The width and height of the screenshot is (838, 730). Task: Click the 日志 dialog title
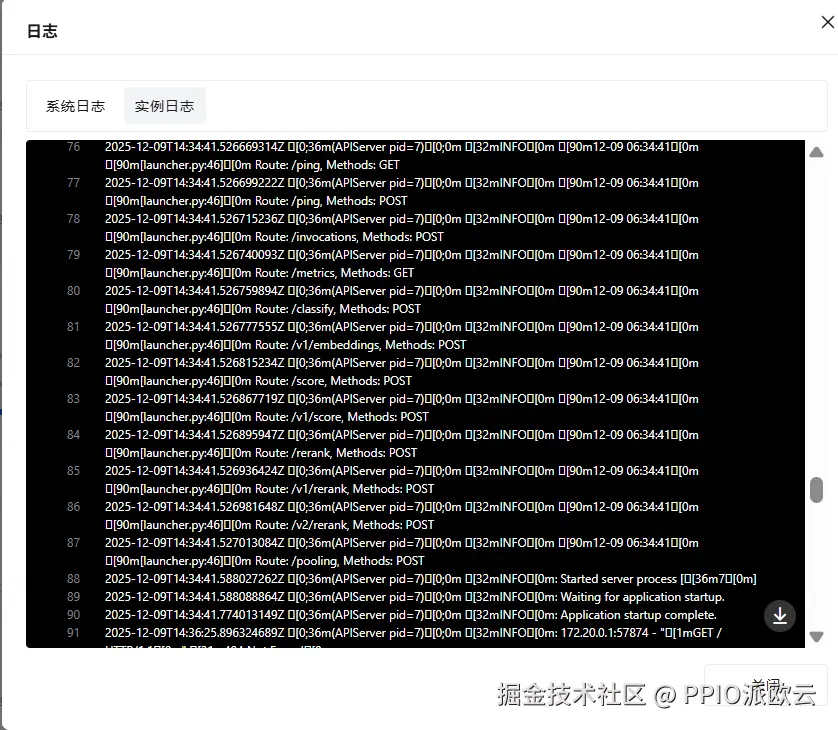click(x=42, y=31)
